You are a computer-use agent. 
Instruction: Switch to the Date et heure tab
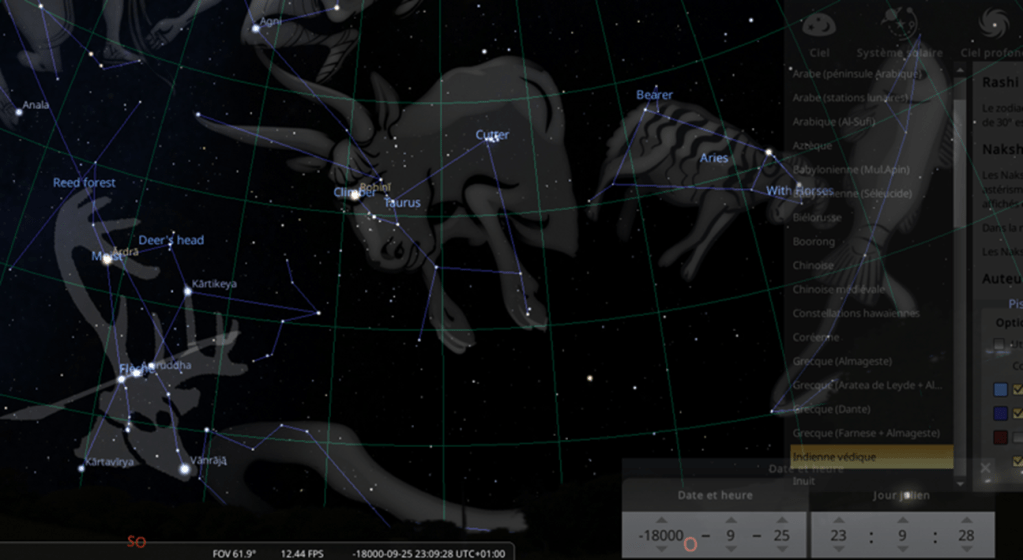point(714,495)
